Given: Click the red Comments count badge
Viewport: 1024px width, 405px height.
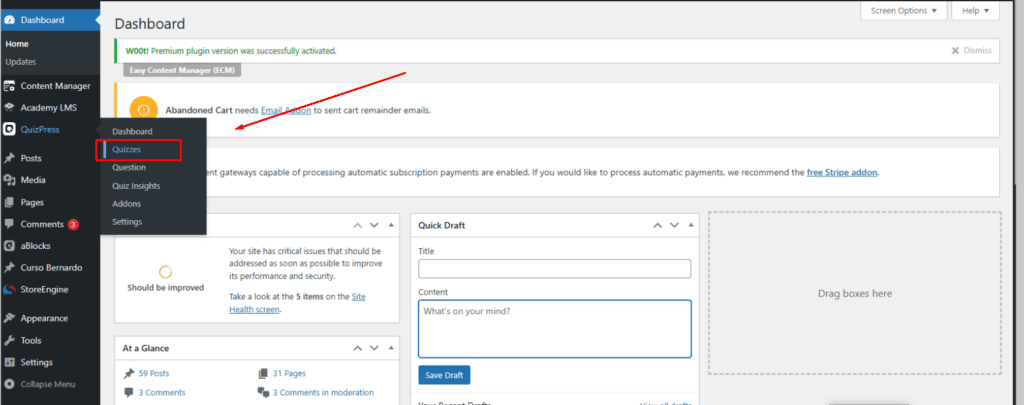Looking at the screenshot, I should [x=73, y=224].
